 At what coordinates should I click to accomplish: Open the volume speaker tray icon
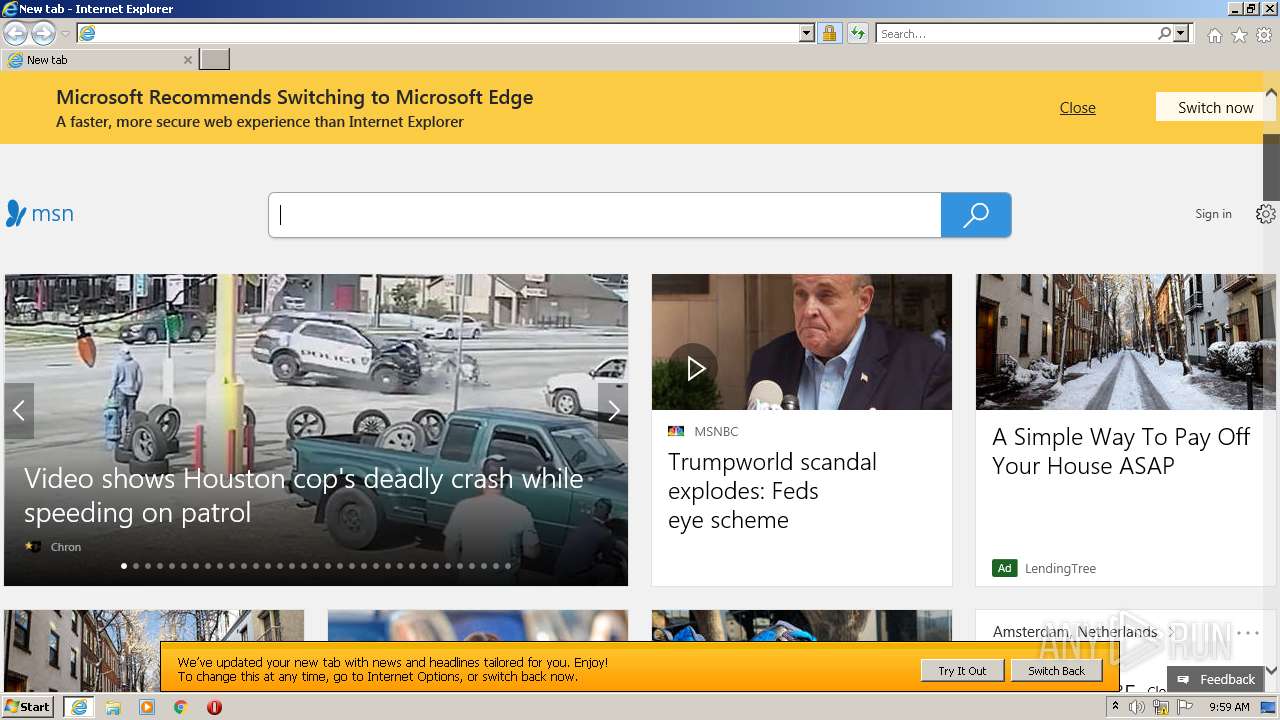point(1137,707)
